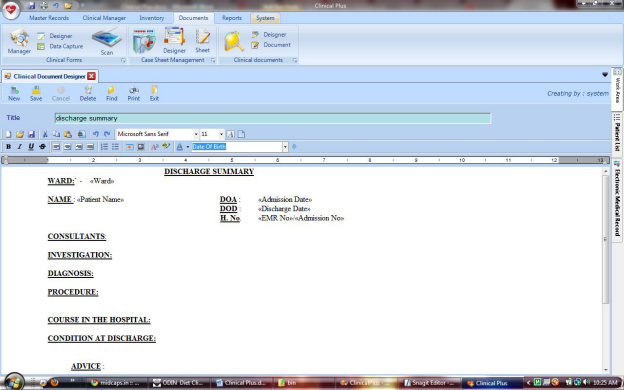
Task: Switch to System tab
Action: (265, 18)
